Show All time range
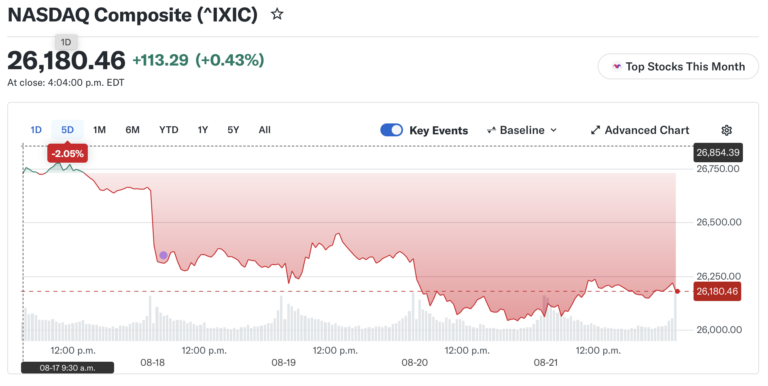The image size is (768, 386). [x=264, y=130]
